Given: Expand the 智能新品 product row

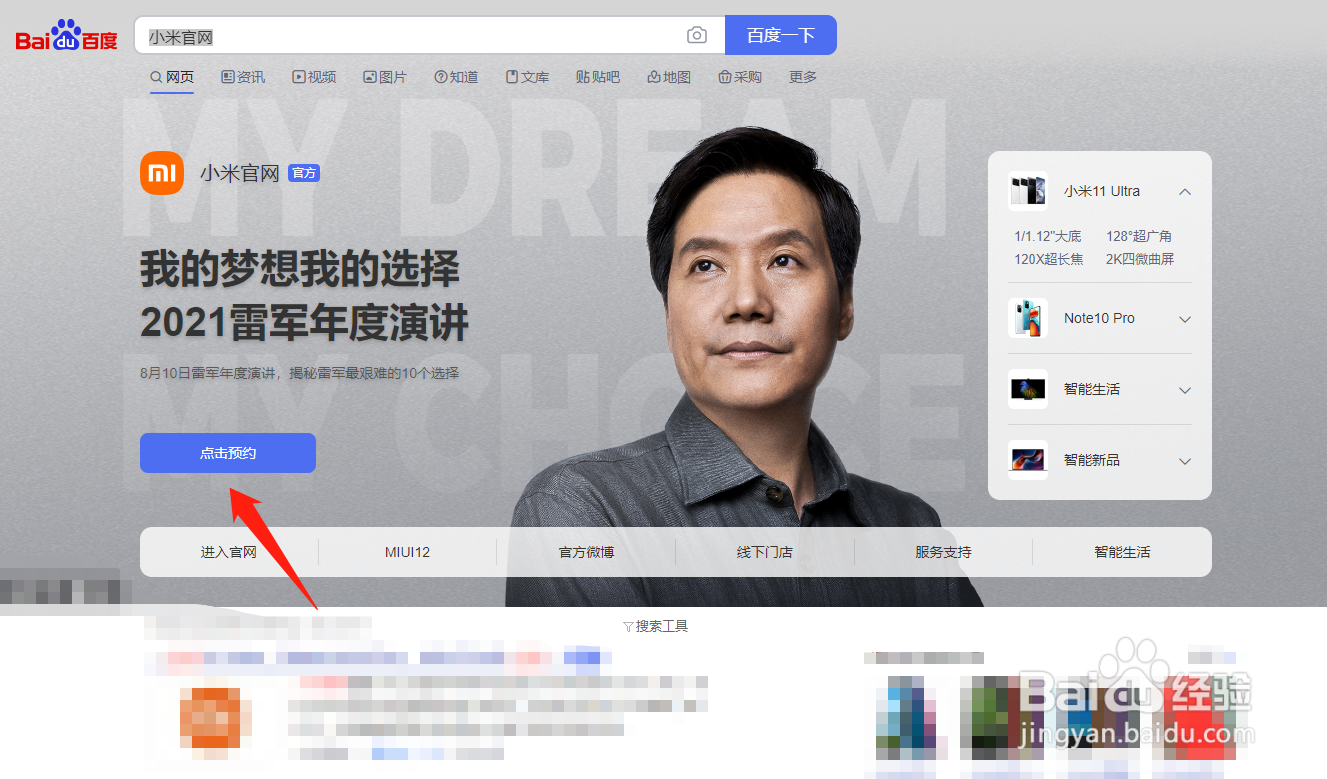Looking at the screenshot, I should (x=1184, y=461).
